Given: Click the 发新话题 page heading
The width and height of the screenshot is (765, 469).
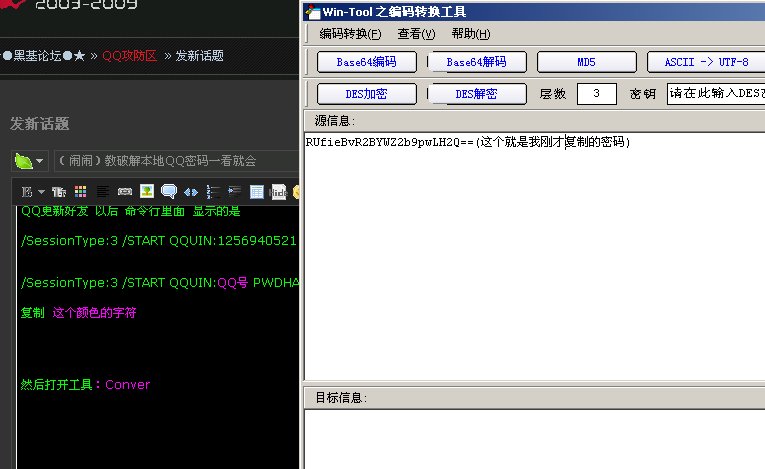Looking at the screenshot, I should (40, 123).
